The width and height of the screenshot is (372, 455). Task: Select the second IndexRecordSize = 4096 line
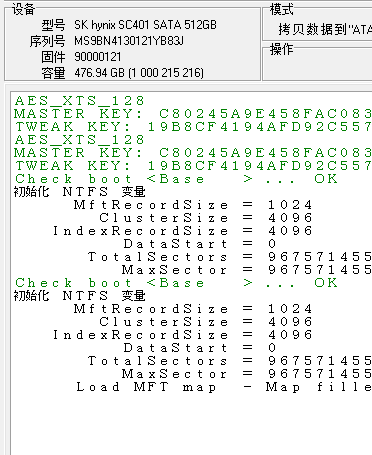pos(183,335)
